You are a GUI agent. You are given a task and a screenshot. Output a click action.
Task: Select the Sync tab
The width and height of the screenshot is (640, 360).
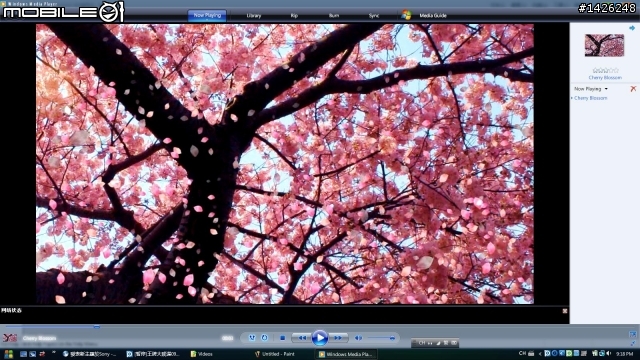point(373,16)
